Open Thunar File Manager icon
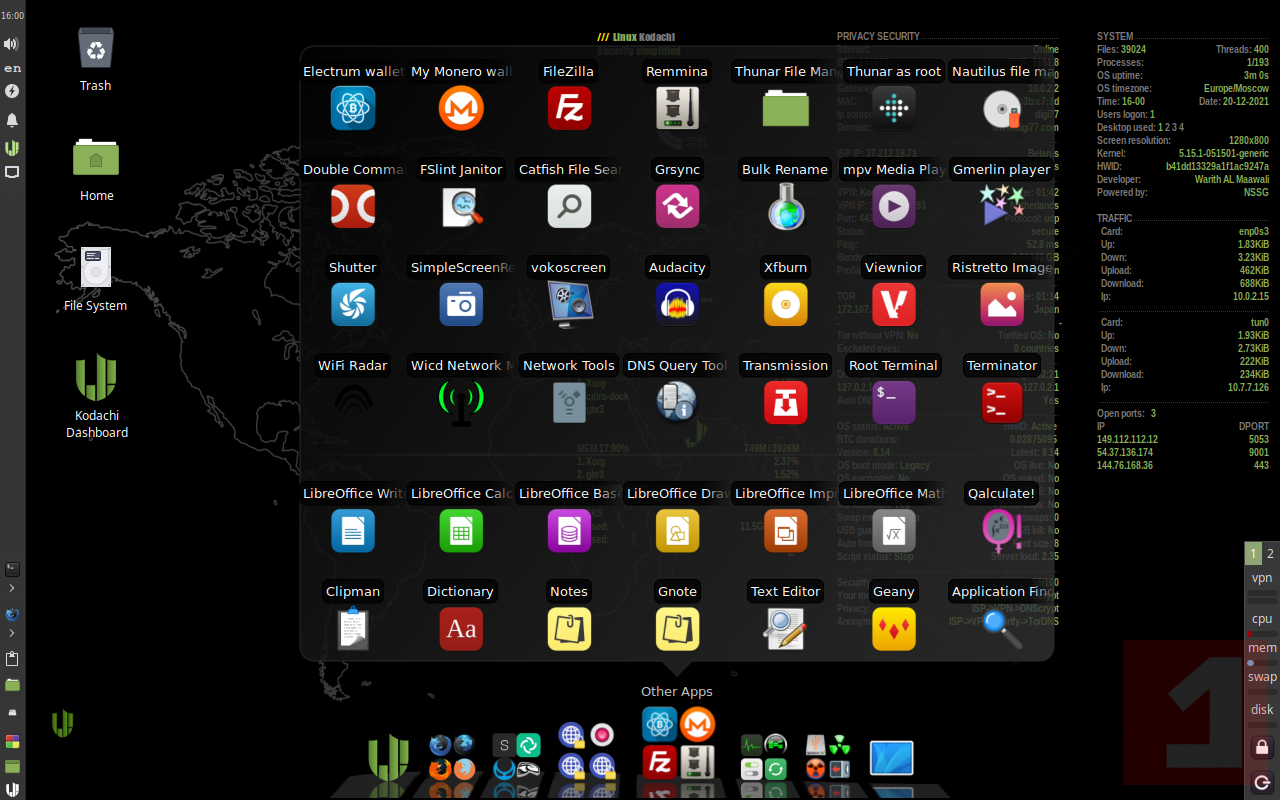 [x=786, y=108]
